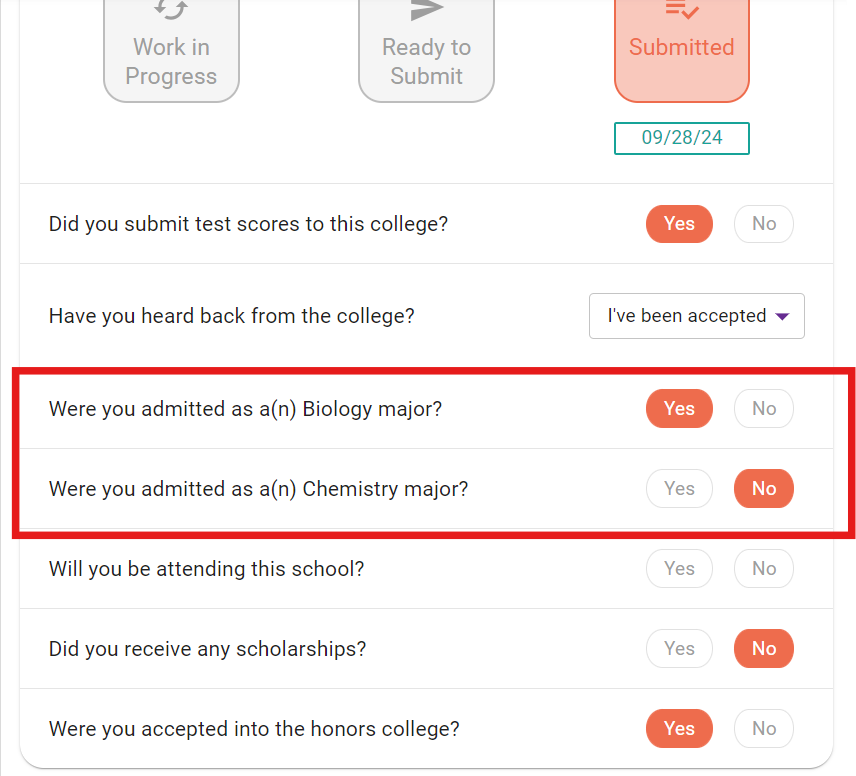Select Yes for attending this school
The image size is (856, 776).
click(679, 568)
